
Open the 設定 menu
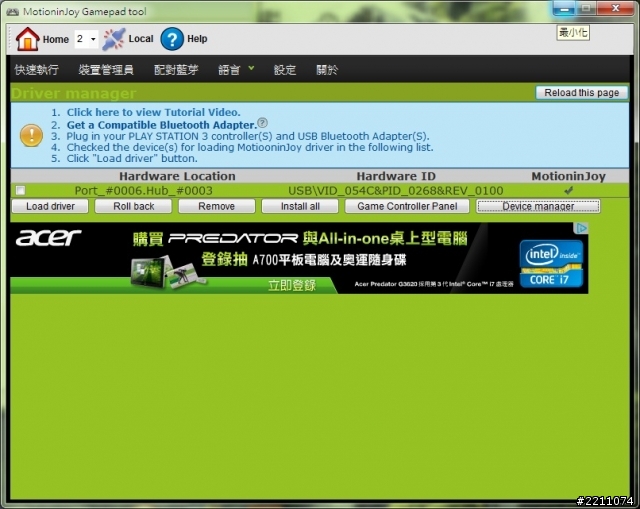284,70
